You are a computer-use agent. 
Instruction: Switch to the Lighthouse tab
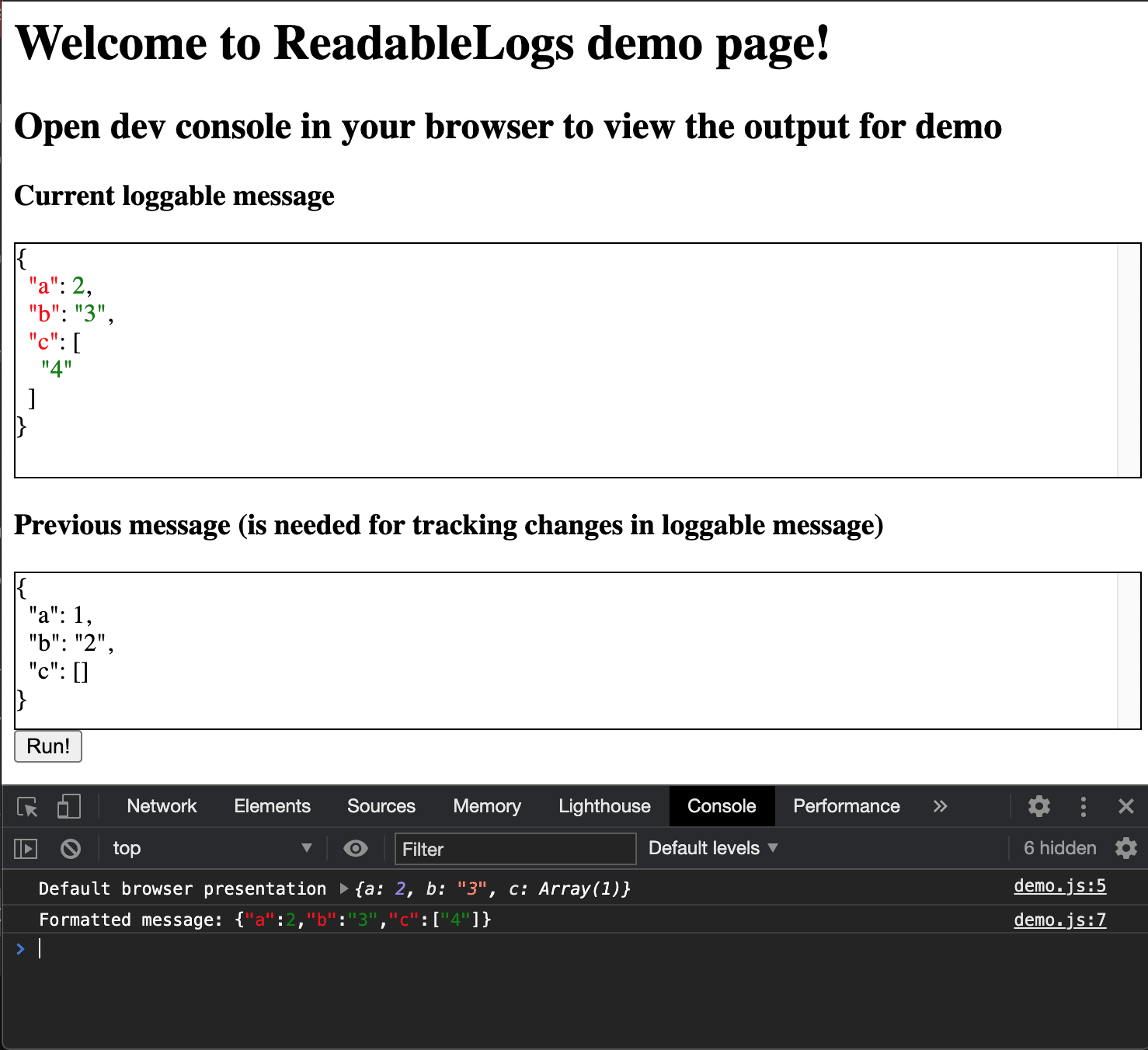point(604,806)
